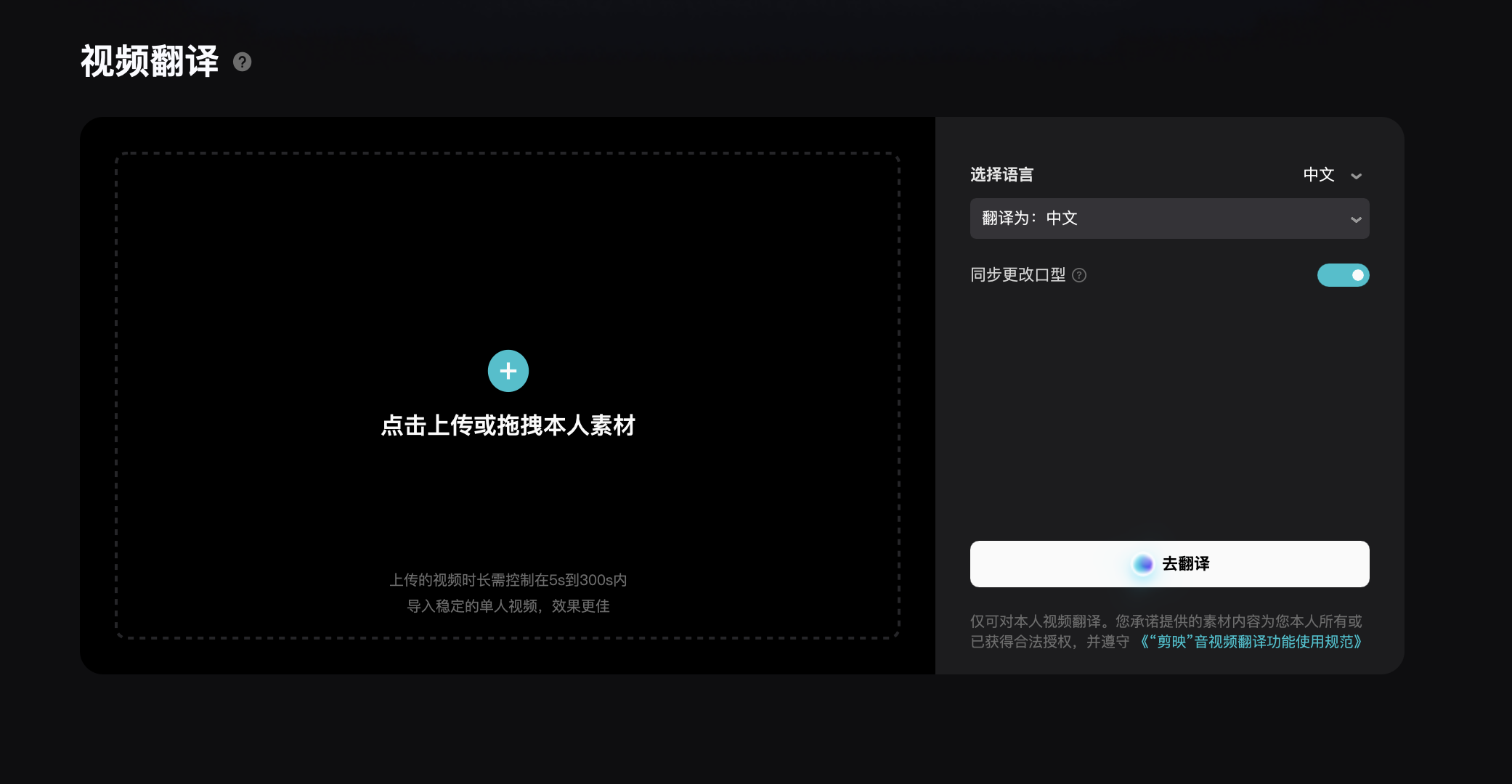Click the chevron inside 翻译为 box
Image resolution: width=1512 pixels, height=784 pixels.
click(1355, 219)
